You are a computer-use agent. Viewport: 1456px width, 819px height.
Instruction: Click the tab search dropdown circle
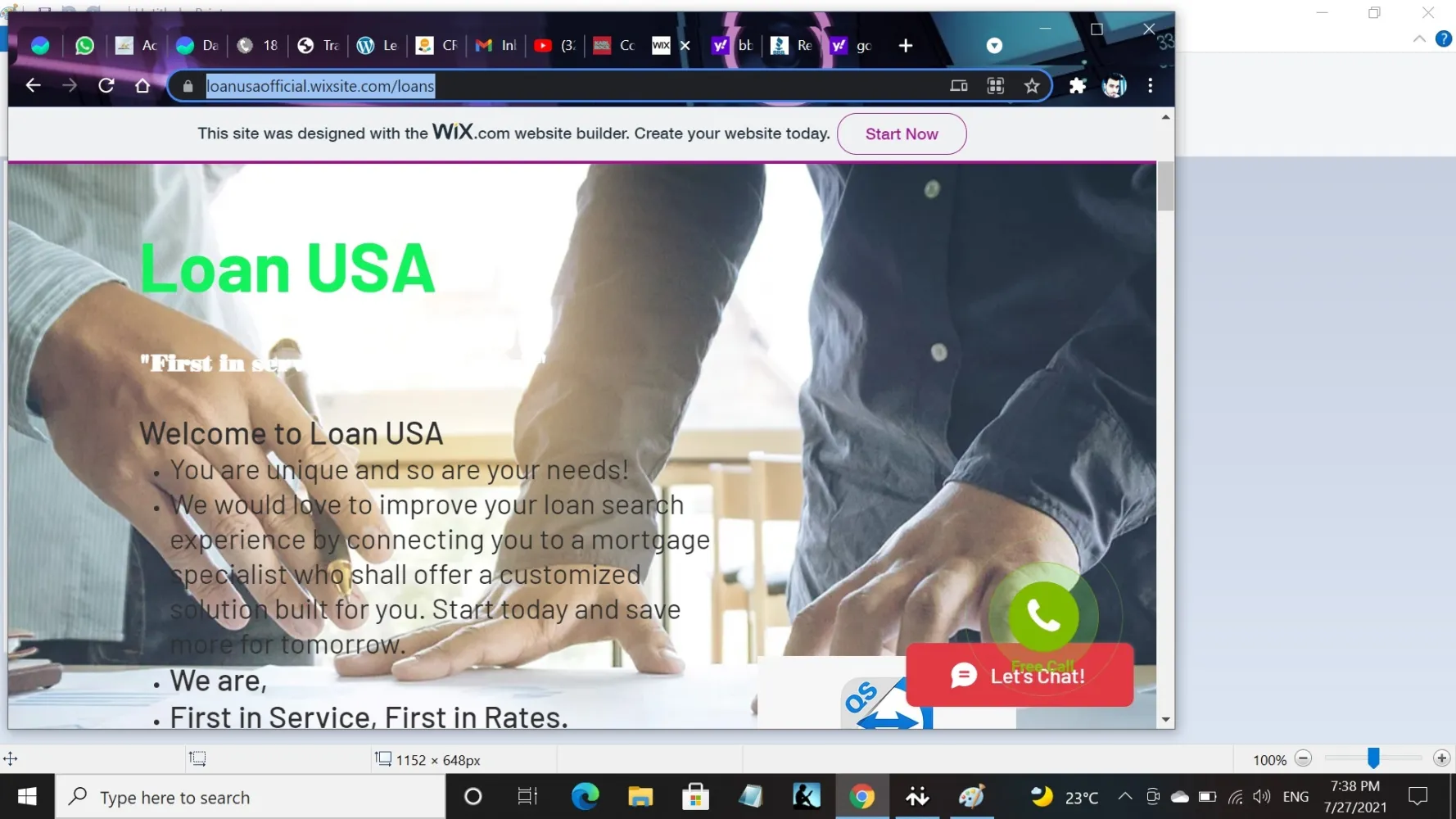pos(994,46)
